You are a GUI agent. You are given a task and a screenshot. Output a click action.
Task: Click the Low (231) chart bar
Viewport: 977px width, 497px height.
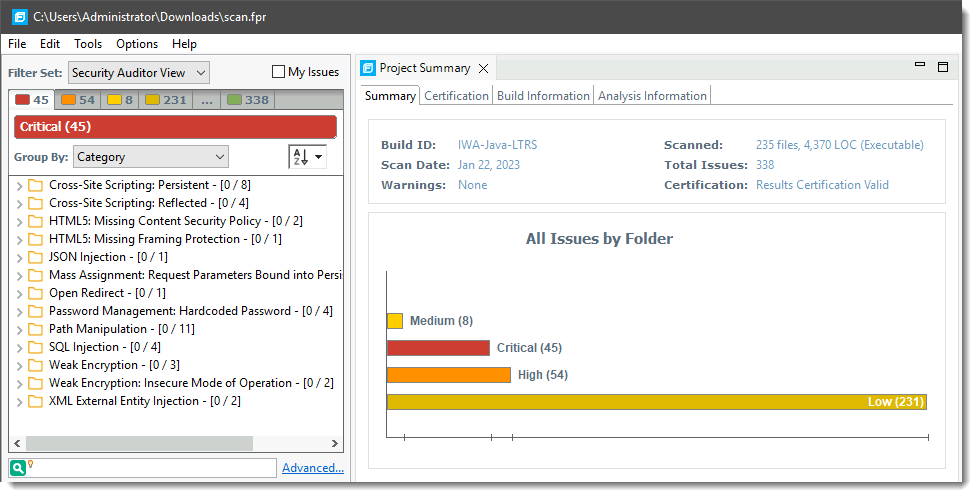pos(657,402)
